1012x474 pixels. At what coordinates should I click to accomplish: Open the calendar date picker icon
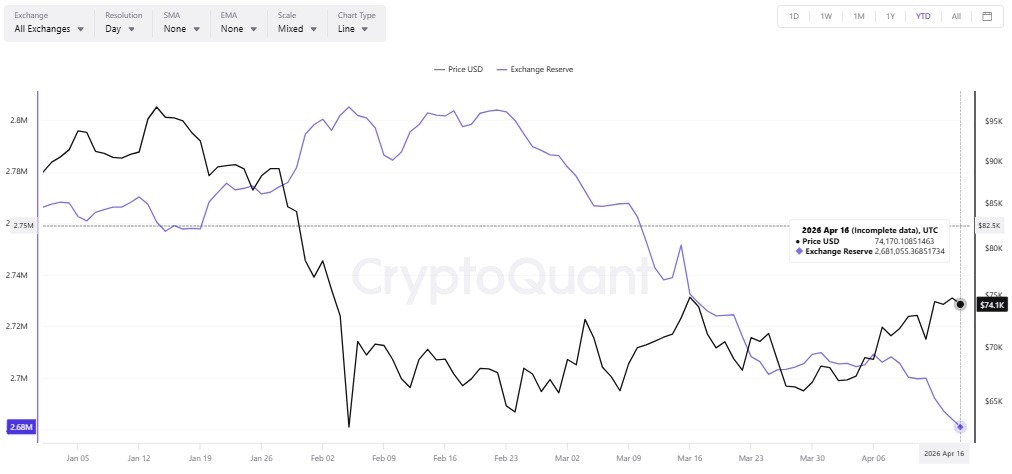click(987, 16)
